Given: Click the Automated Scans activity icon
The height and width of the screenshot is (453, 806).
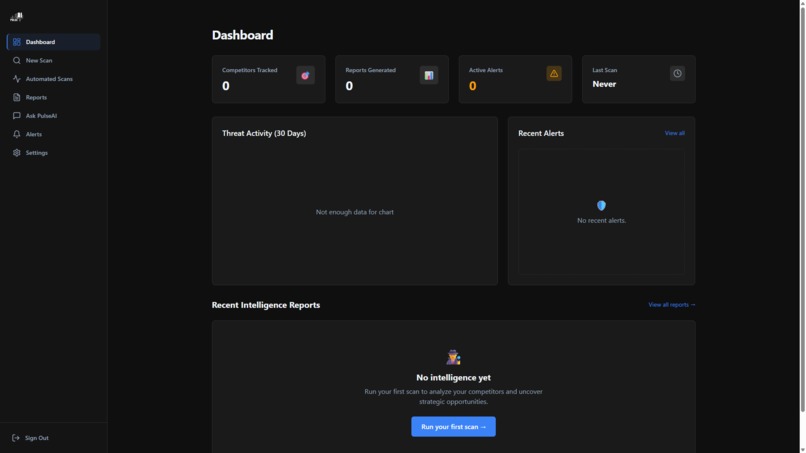Looking at the screenshot, I should coord(16,79).
